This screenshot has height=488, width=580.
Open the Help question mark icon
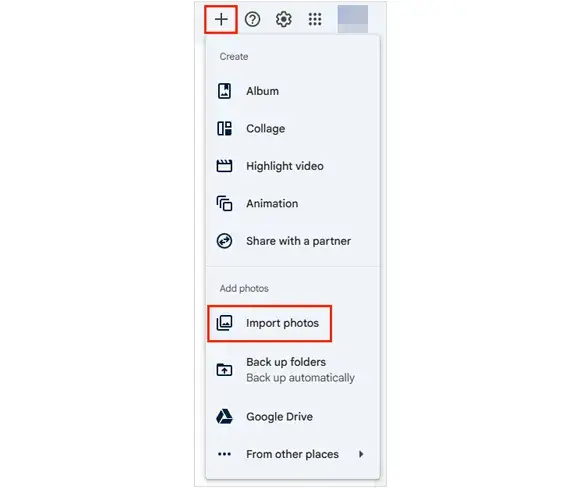[x=253, y=19]
